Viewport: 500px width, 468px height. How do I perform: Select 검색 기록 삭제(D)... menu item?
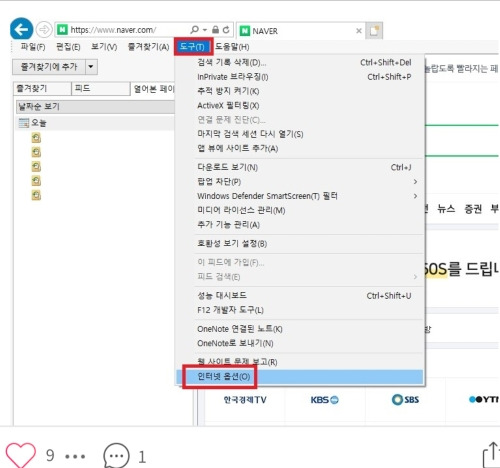pos(300,62)
